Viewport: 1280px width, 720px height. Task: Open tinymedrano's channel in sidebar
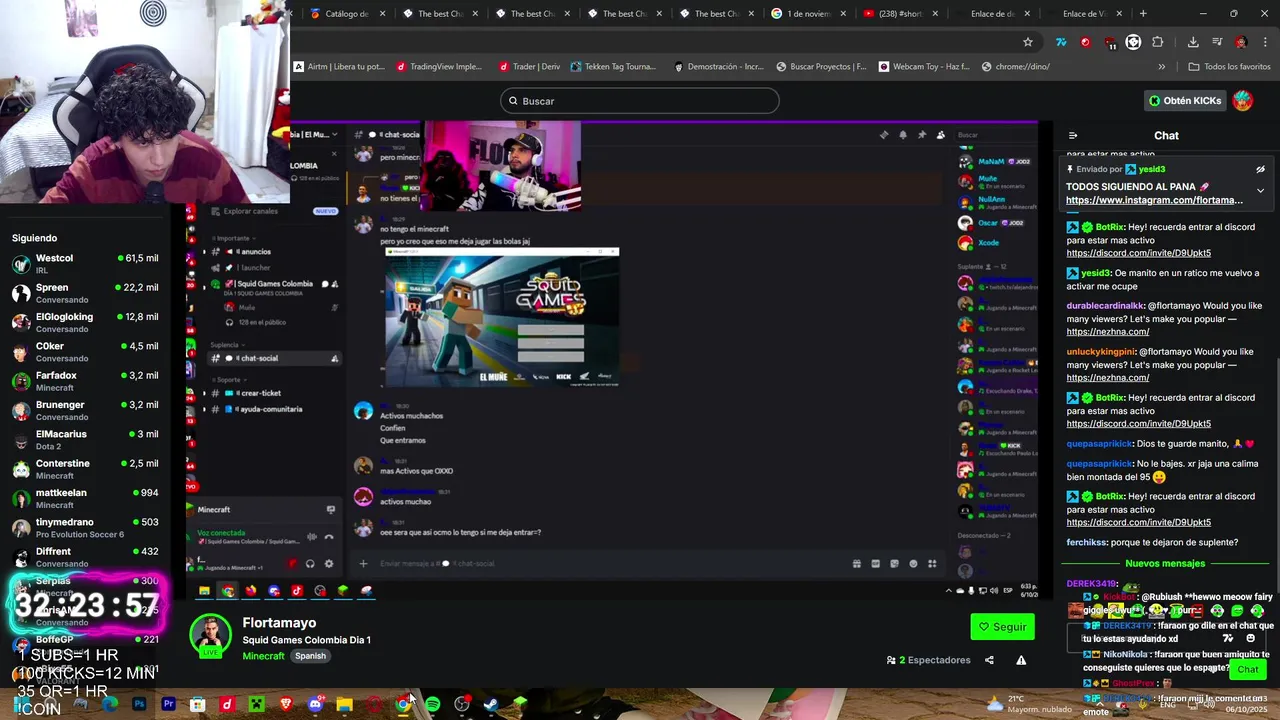click(x=85, y=528)
